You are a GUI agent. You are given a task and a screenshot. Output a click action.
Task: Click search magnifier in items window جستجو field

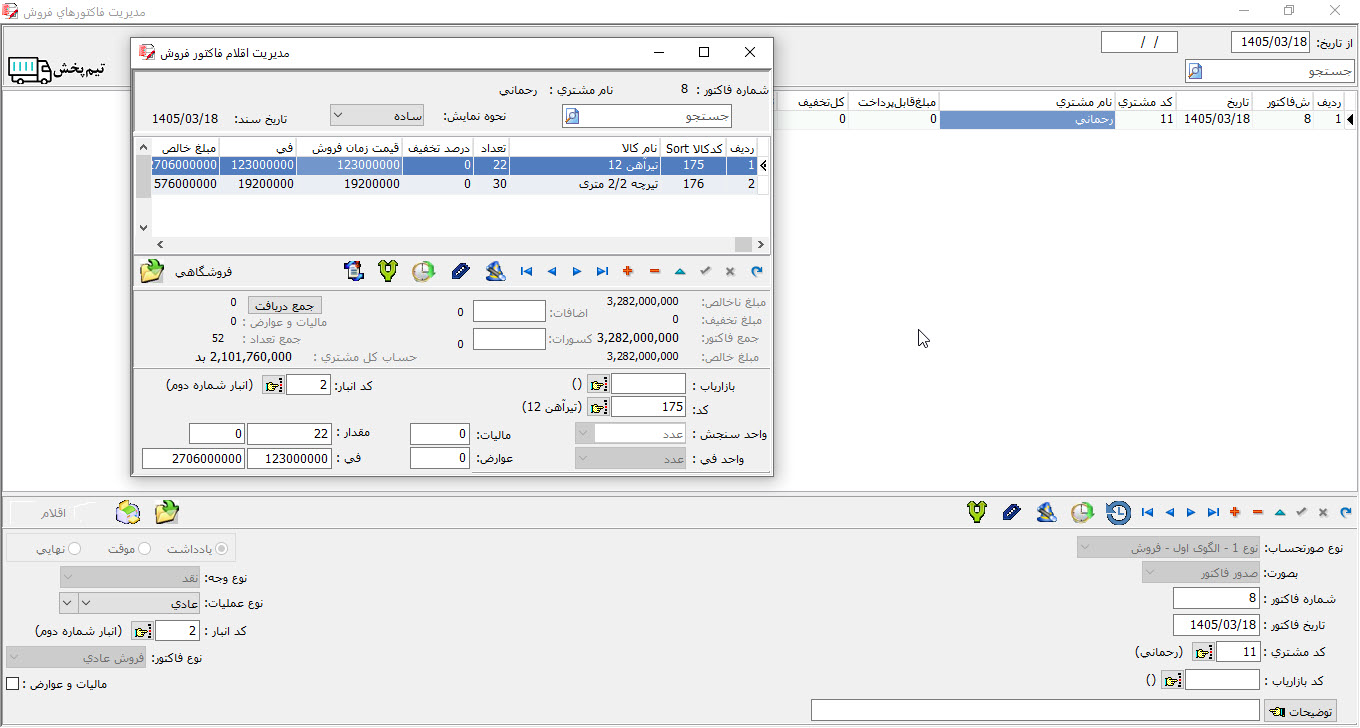(x=572, y=117)
